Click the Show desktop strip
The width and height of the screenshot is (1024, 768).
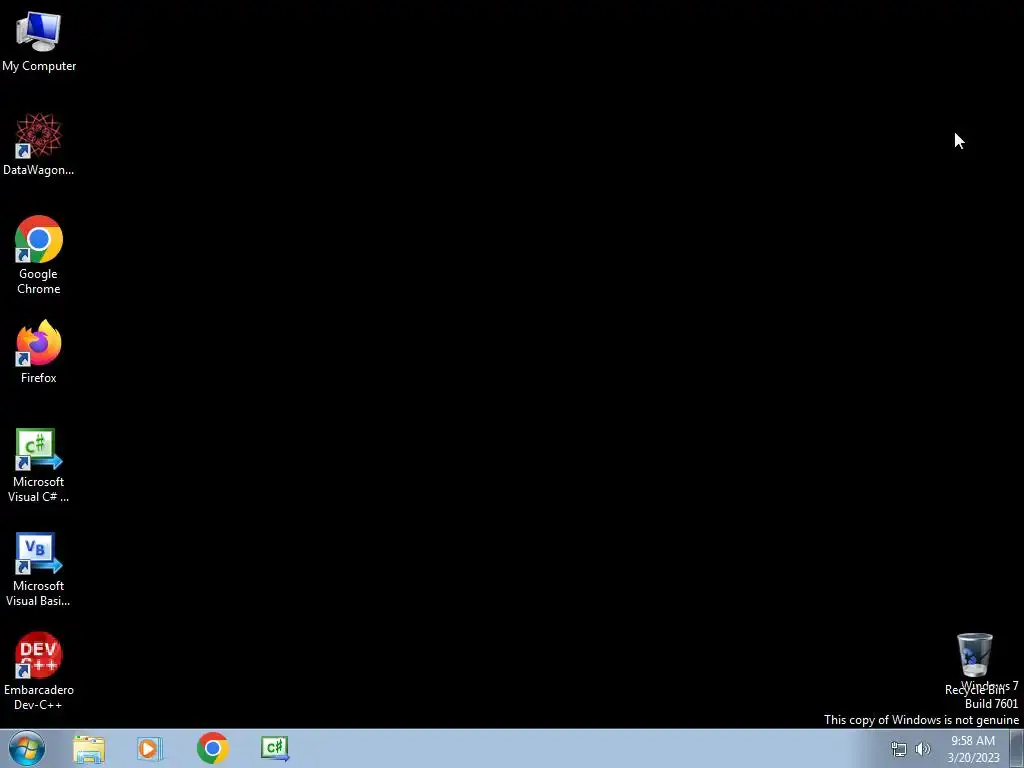pyautogui.click(x=1017, y=749)
